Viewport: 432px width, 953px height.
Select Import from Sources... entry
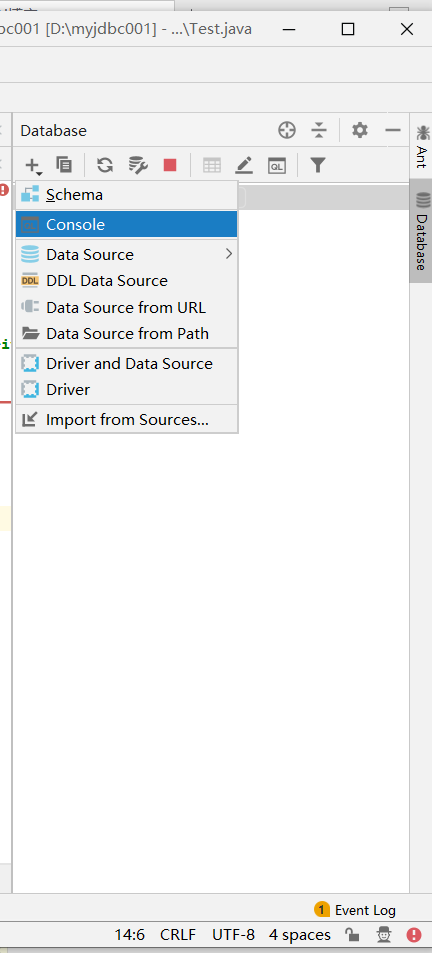(127, 419)
